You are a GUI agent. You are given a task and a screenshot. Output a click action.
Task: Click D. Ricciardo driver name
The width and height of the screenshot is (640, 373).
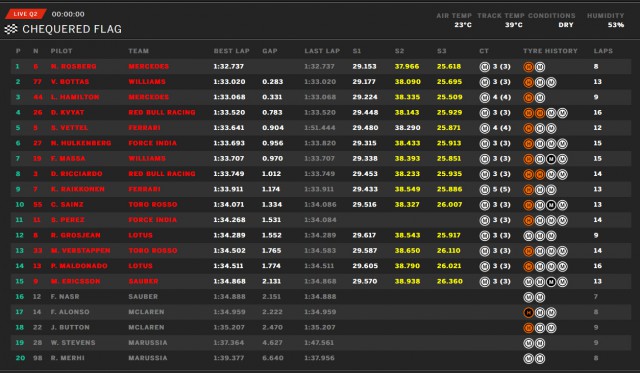point(76,174)
